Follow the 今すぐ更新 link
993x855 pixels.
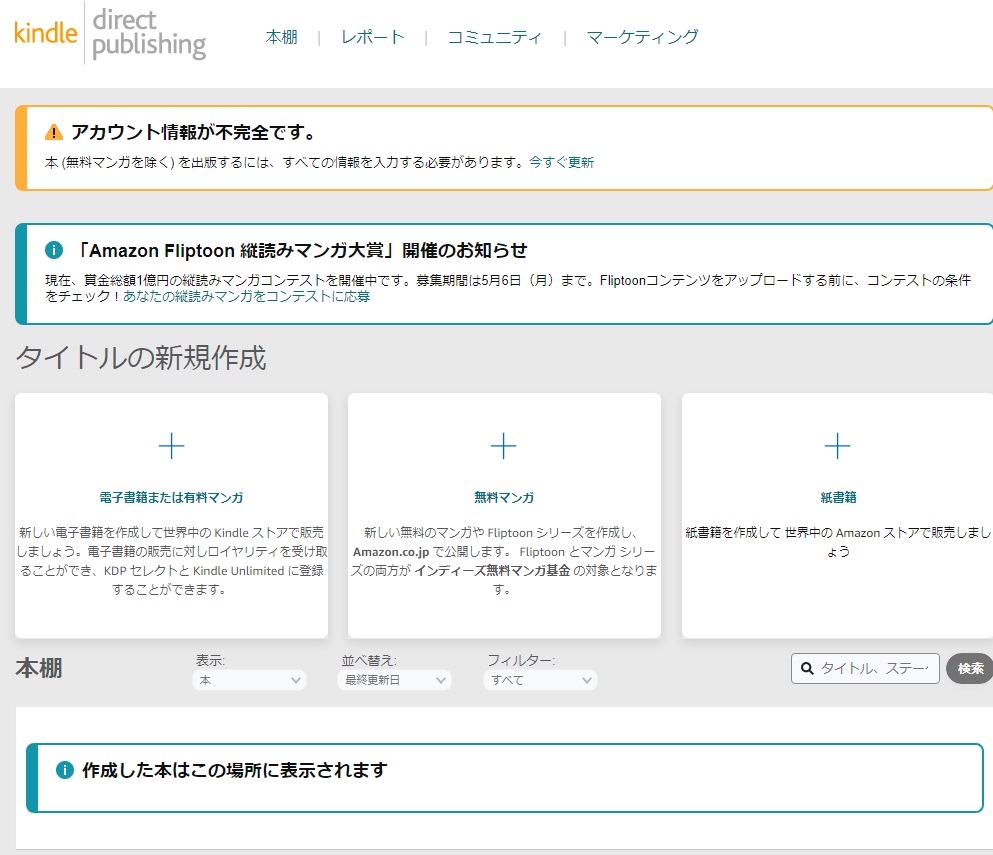point(561,162)
